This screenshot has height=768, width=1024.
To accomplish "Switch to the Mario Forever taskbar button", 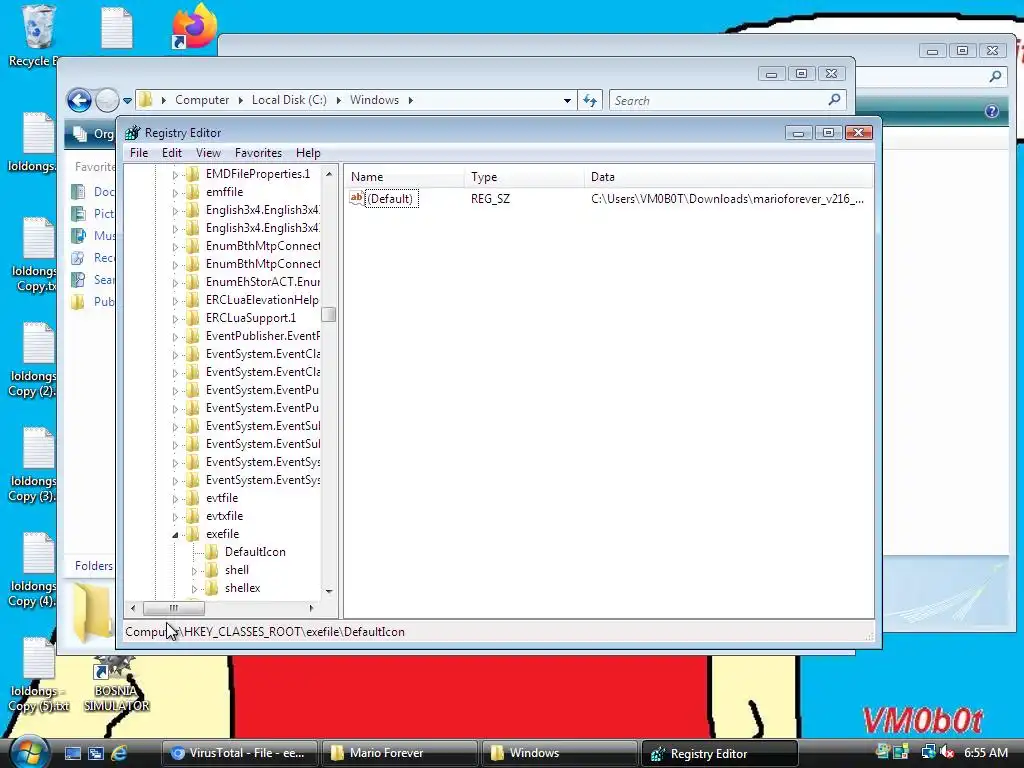I will [400, 753].
